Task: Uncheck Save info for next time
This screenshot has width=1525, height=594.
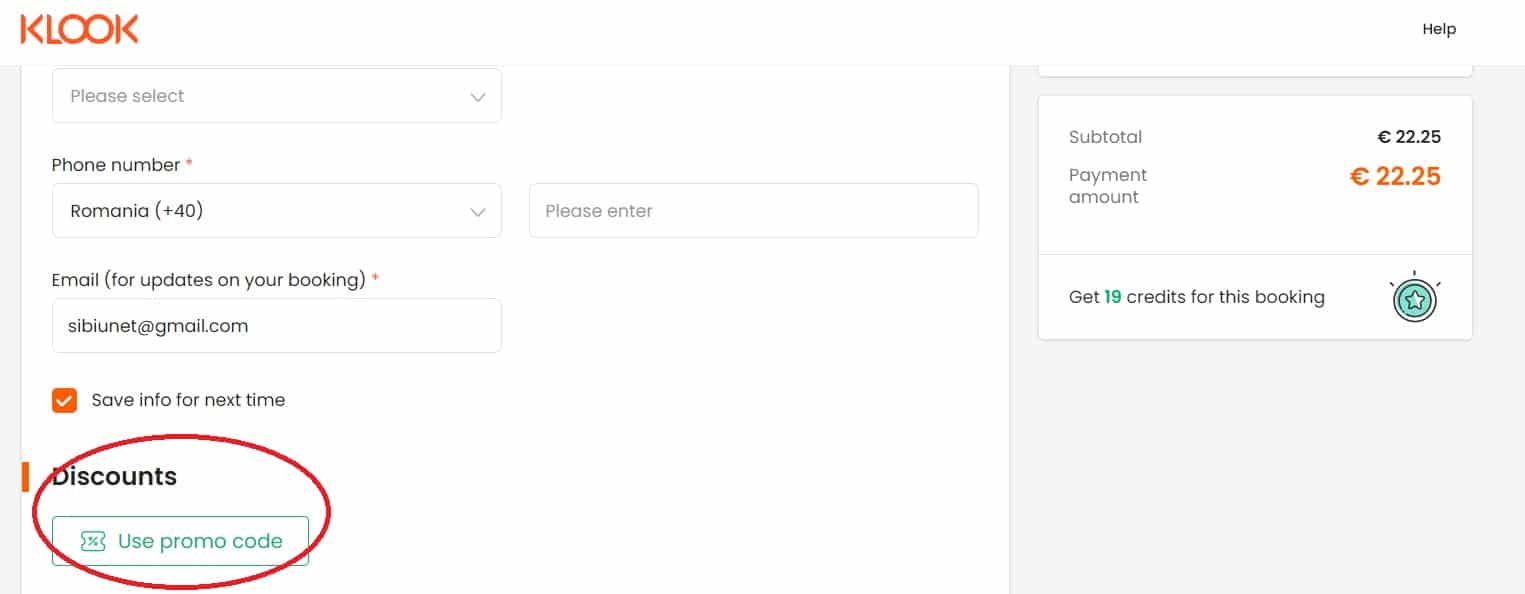Action: point(64,401)
